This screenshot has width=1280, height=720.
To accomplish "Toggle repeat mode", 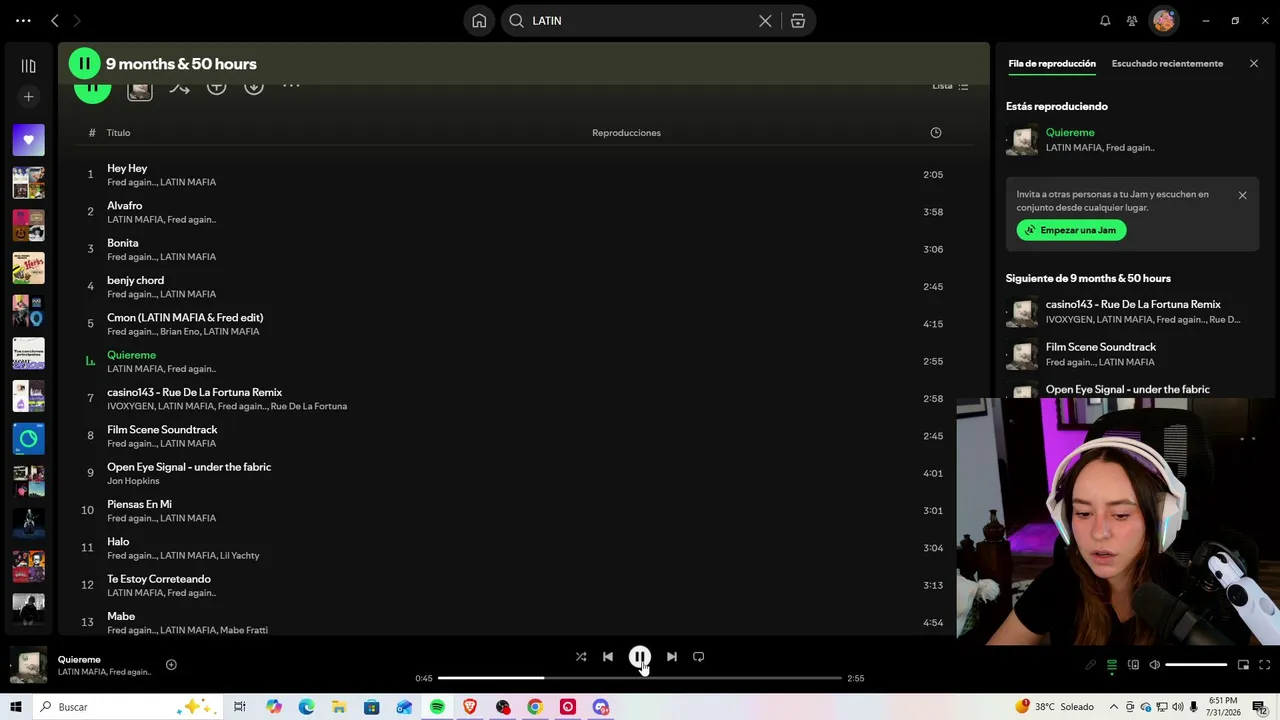I will point(699,657).
